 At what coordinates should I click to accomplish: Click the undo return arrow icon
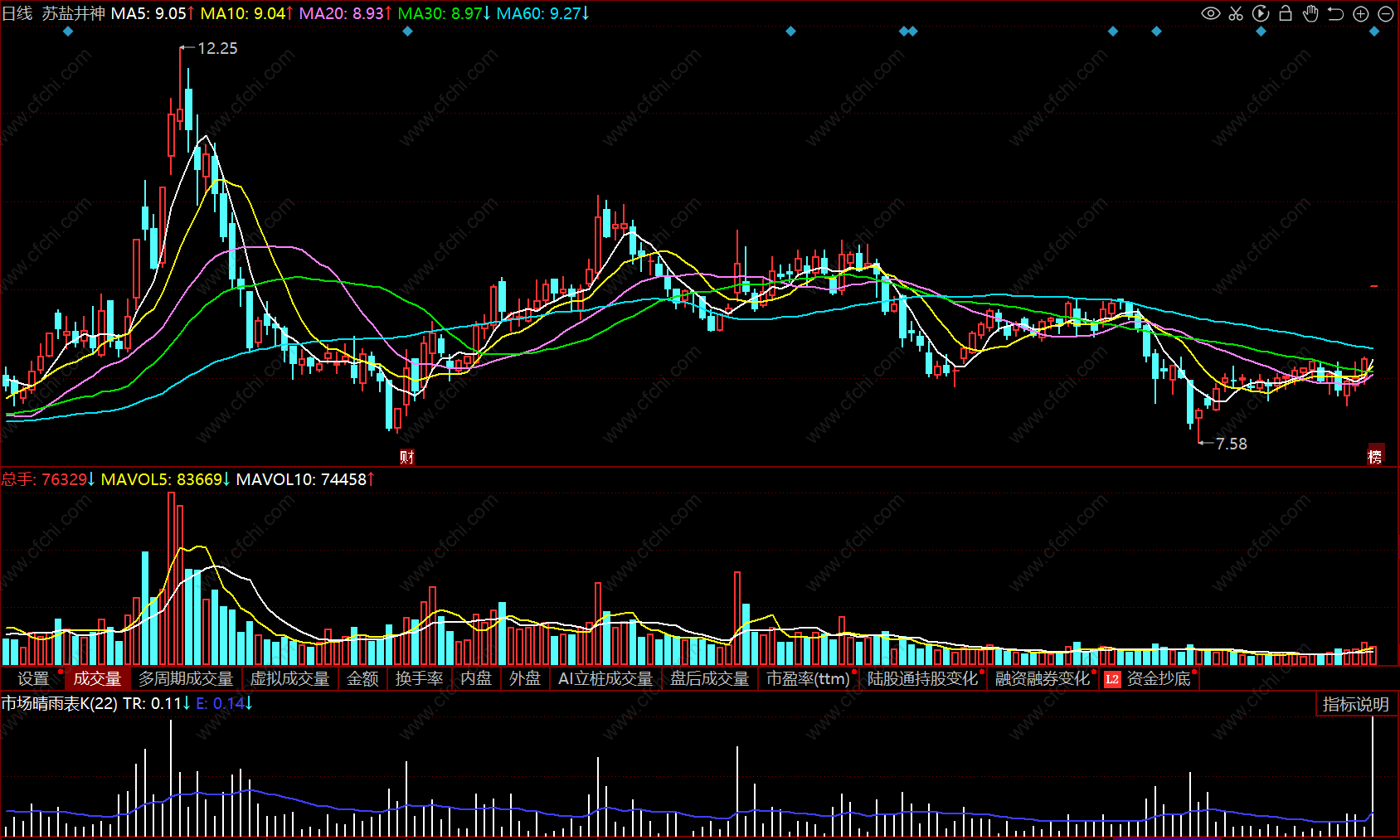tap(1335, 13)
